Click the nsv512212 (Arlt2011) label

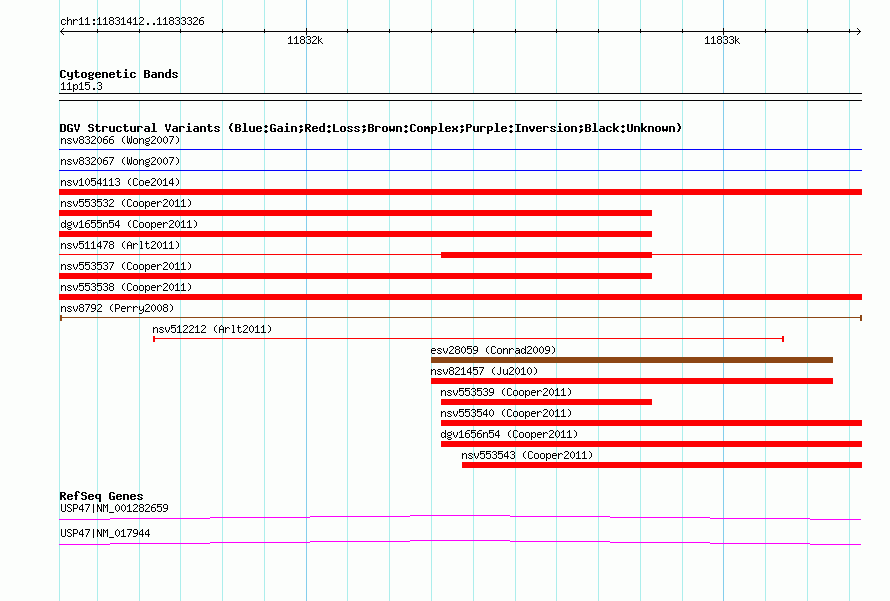coord(212,329)
